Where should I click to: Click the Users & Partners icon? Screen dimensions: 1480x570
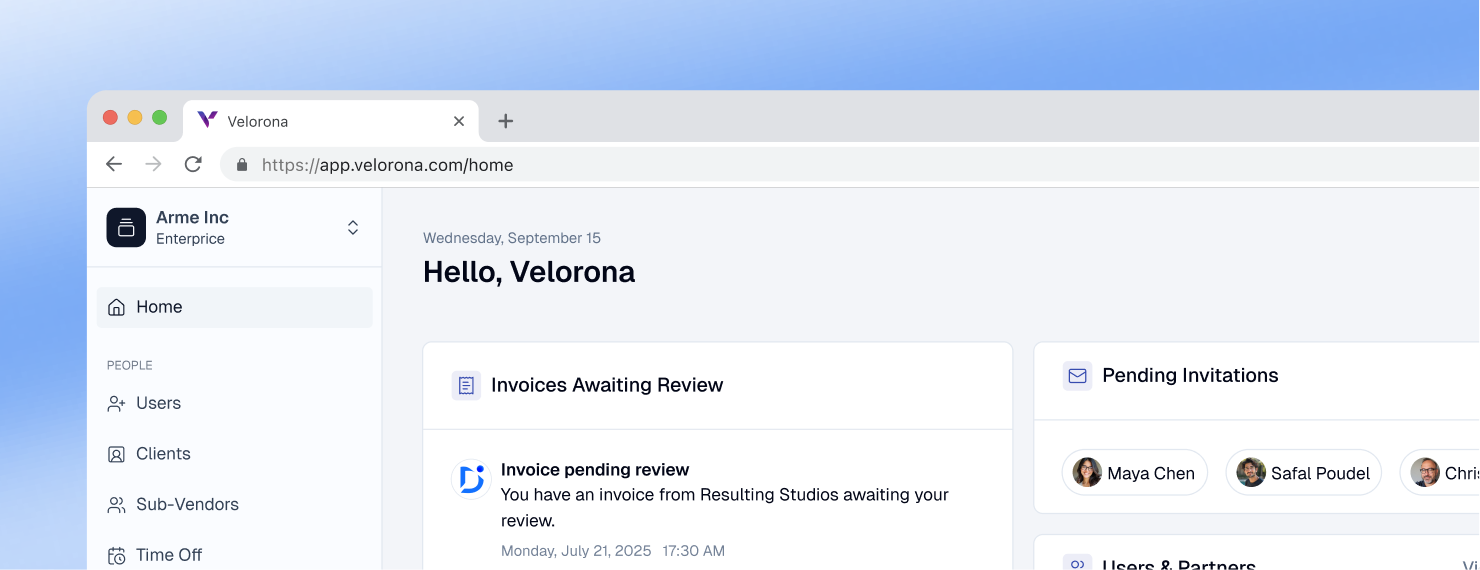[1077, 564]
